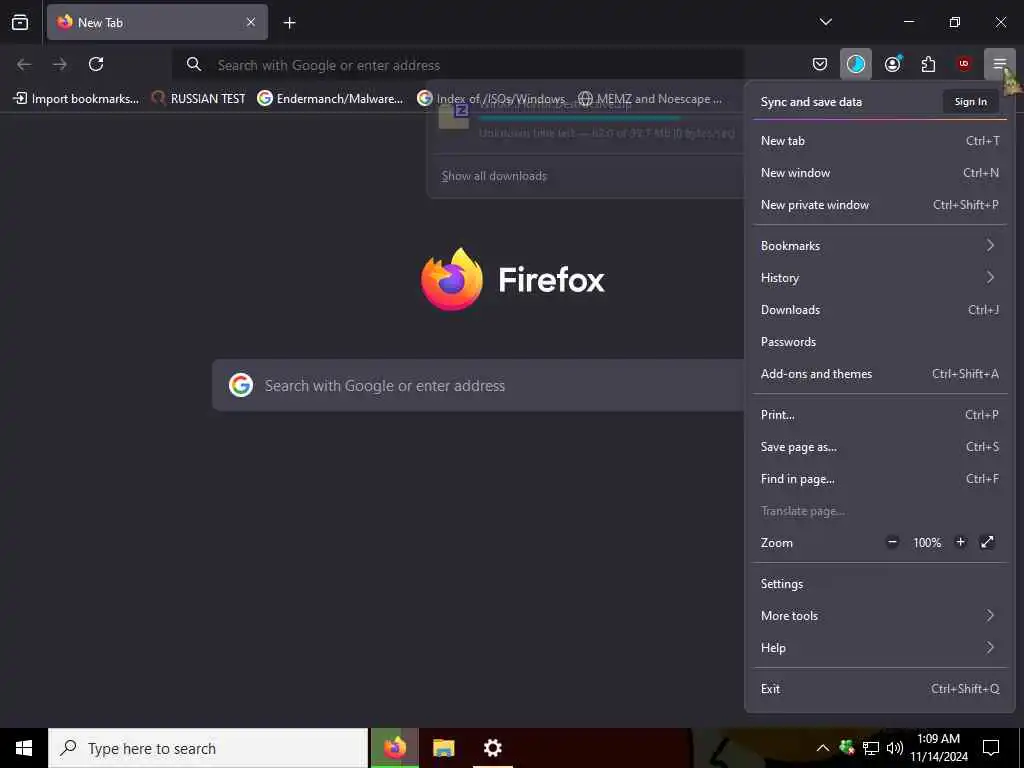Open the MEMZ and Noescape bookmark
Viewport: 1024px width, 768px height.
650,99
